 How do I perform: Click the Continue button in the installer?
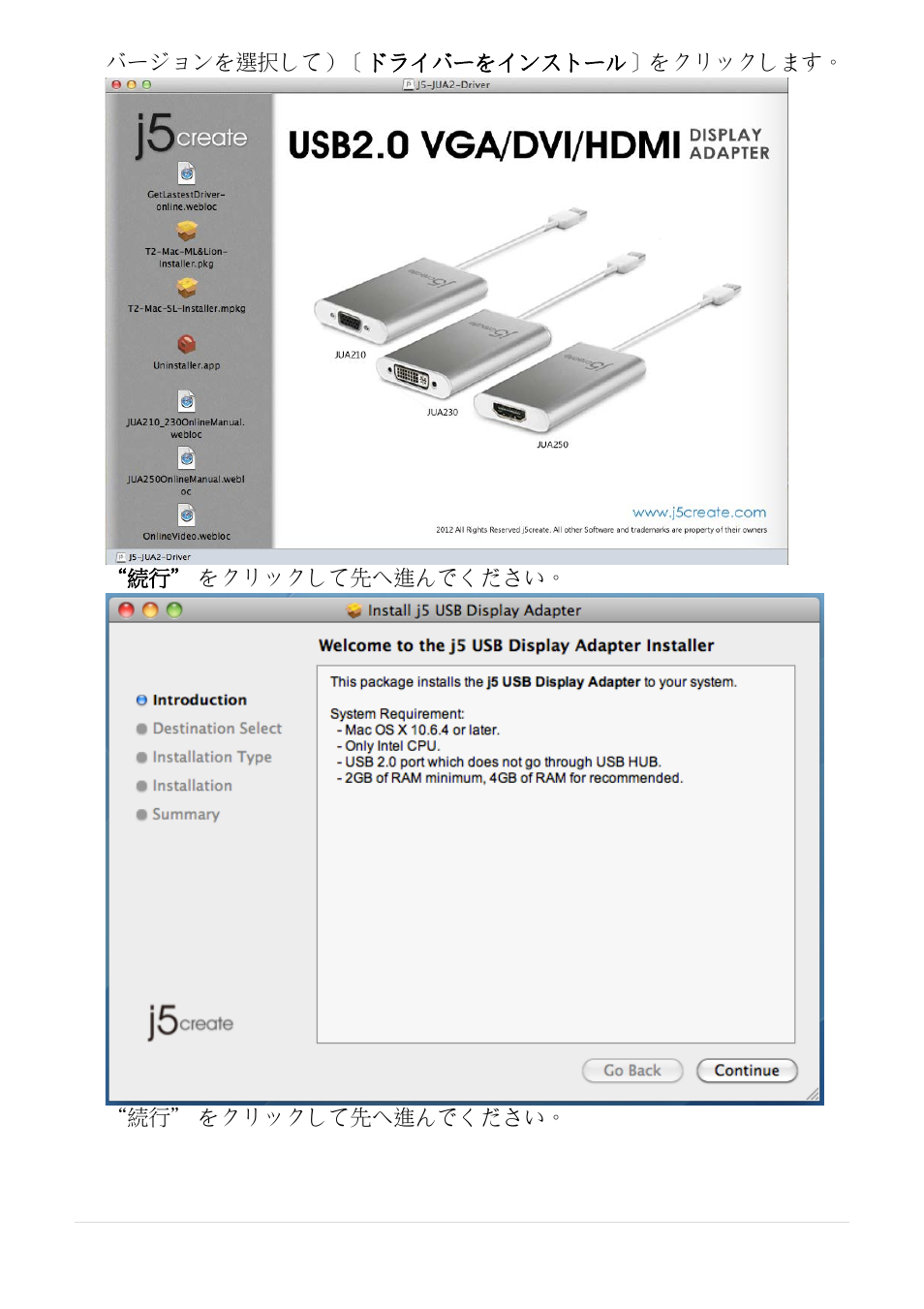pos(746,1071)
